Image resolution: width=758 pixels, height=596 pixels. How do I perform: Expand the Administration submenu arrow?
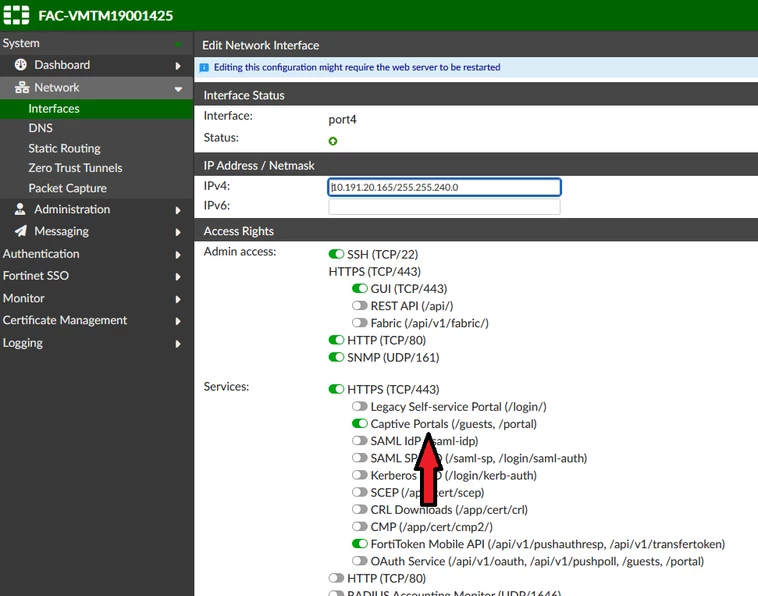[178, 210]
